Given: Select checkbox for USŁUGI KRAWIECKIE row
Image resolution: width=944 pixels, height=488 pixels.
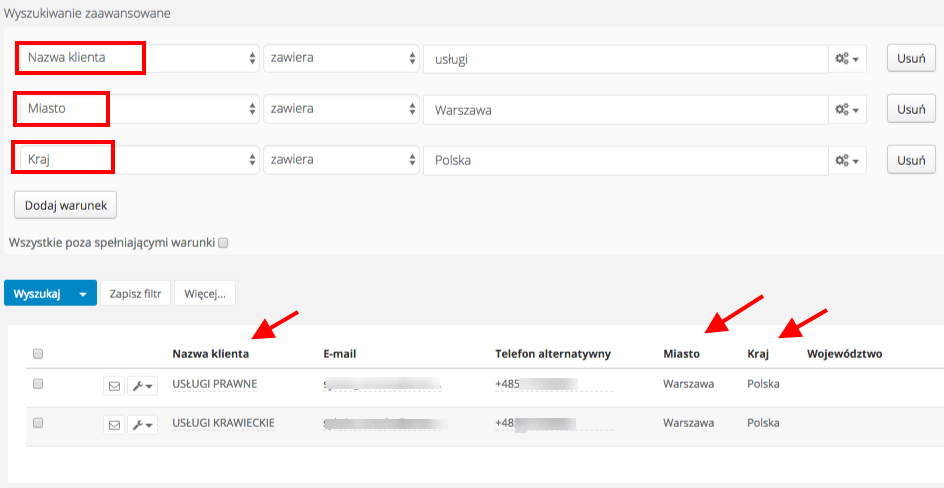Looking at the screenshot, I should click(x=37, y=423).
